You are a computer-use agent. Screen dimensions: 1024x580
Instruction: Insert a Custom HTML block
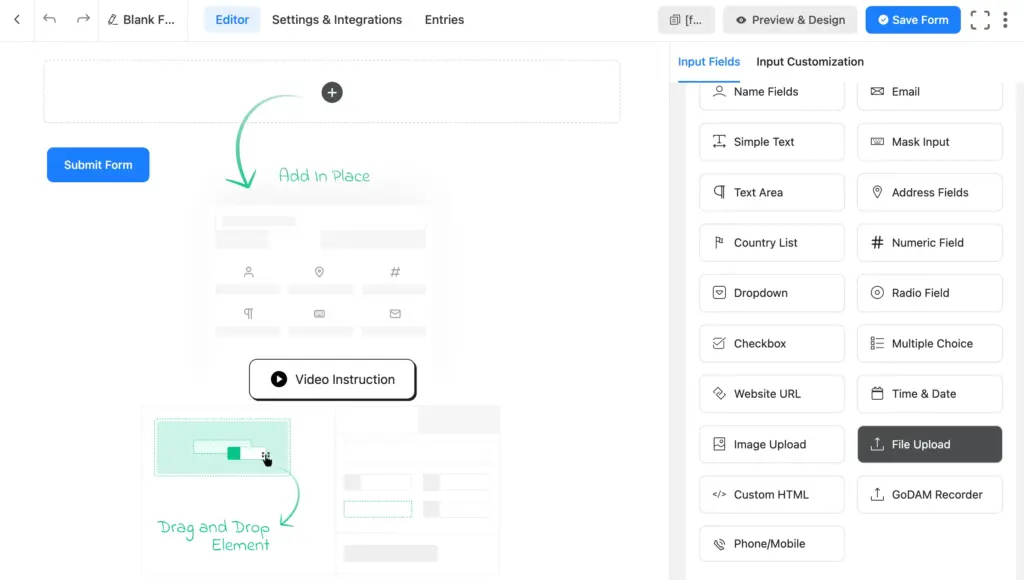[771, 494]
